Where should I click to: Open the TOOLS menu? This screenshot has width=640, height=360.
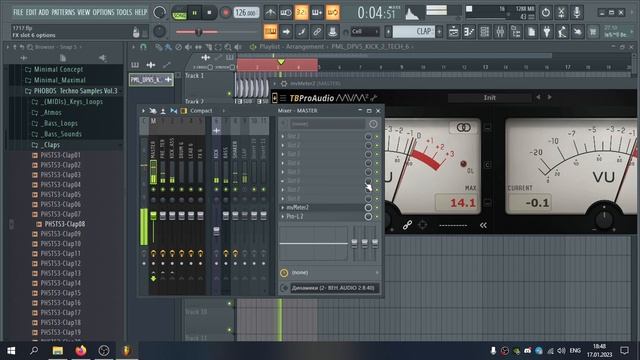click(124, 12)
